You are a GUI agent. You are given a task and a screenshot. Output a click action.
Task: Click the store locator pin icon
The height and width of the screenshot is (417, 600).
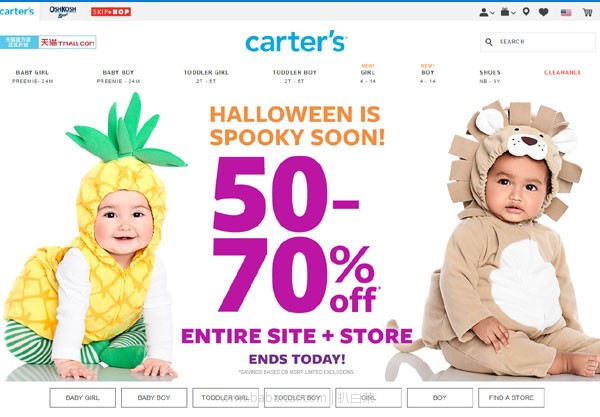tap(526, 12)
